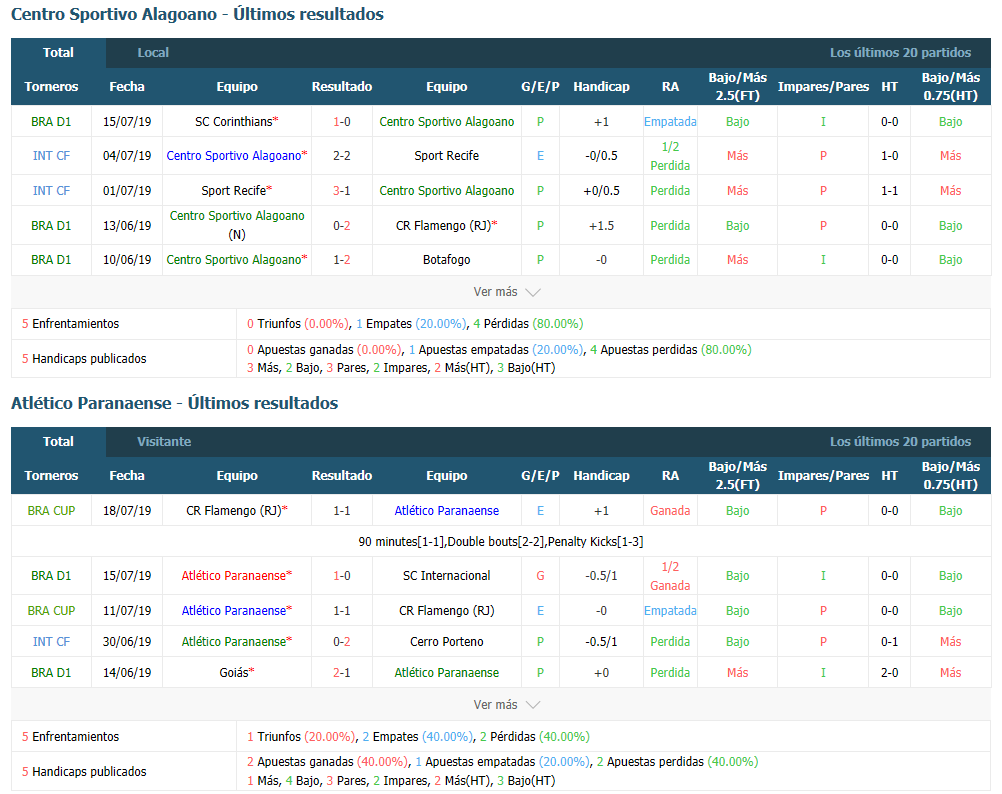
Task: Click Centro Sportivo Alagoano (N) team cell
Action: pos(237,225)
